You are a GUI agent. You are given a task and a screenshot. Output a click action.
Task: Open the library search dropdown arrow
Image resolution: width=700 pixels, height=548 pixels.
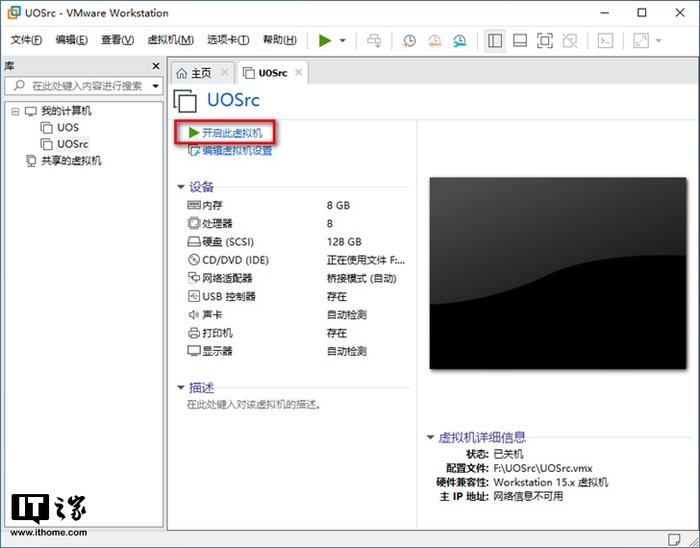(x=156, y=86)
